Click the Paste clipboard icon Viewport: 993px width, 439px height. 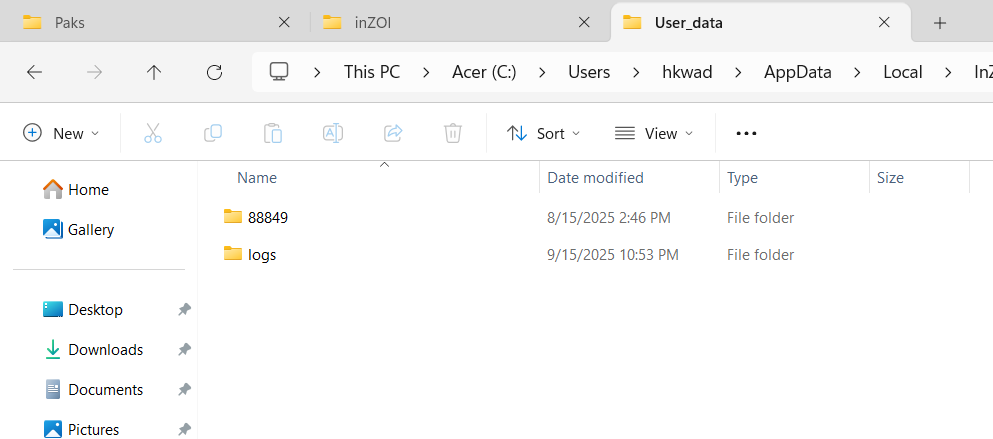coord(273,133)
